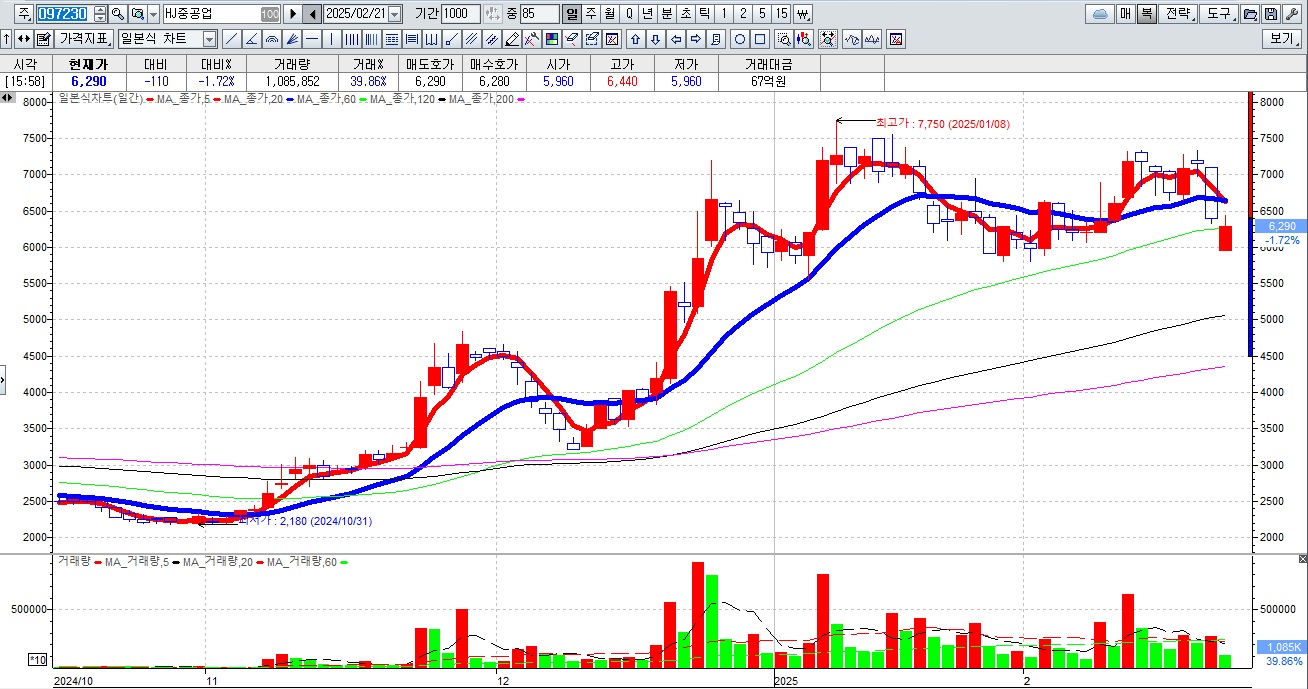Select the horizontal line tool
1308x689 pixels.
click(311, 39)
